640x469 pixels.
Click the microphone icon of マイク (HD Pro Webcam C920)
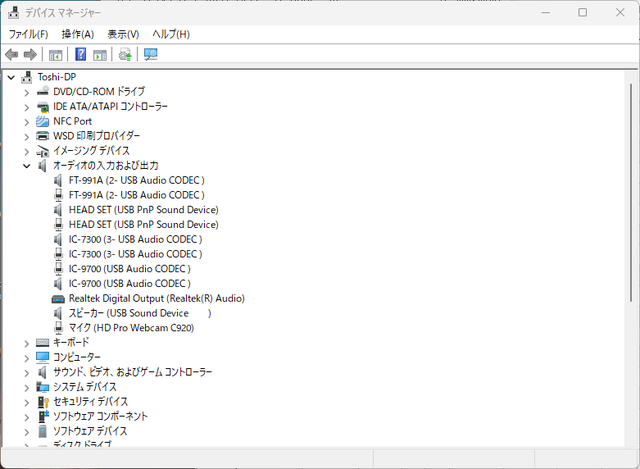(59, 328)
